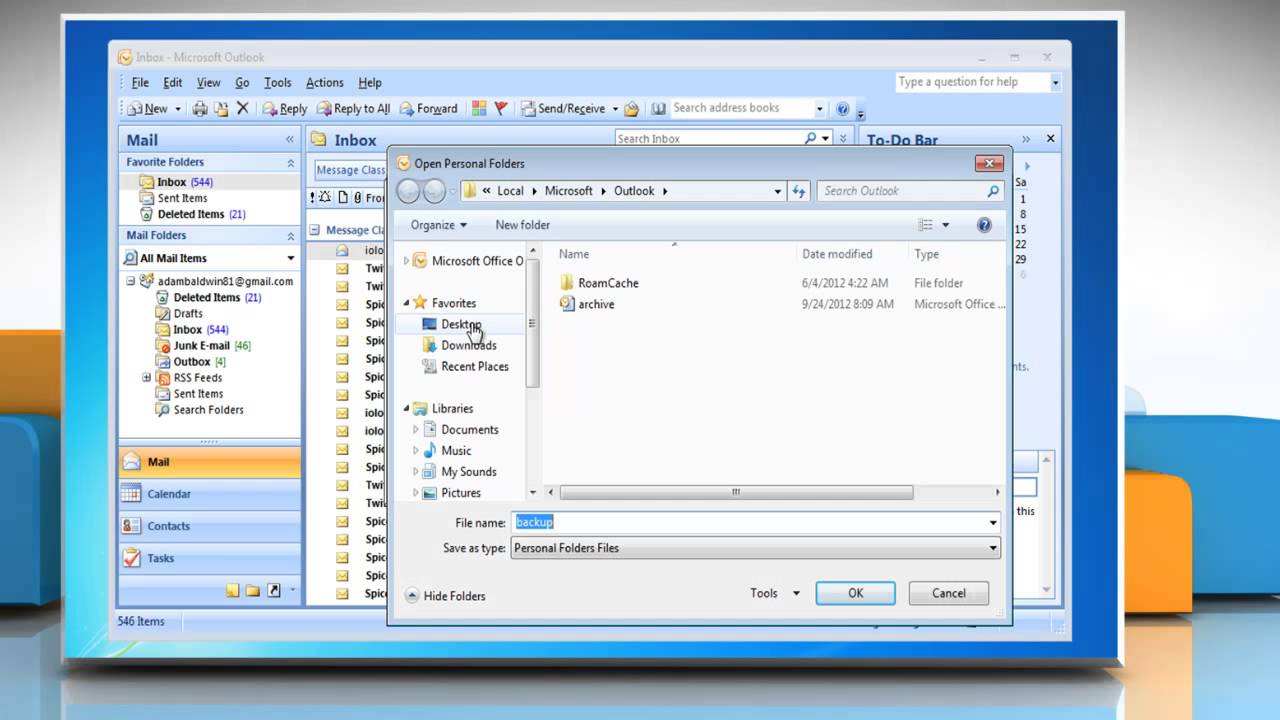The height and width of the screenshot is (720, 1280).
Task: Click the Categorize color squares icon
Action: coord(479,109)
